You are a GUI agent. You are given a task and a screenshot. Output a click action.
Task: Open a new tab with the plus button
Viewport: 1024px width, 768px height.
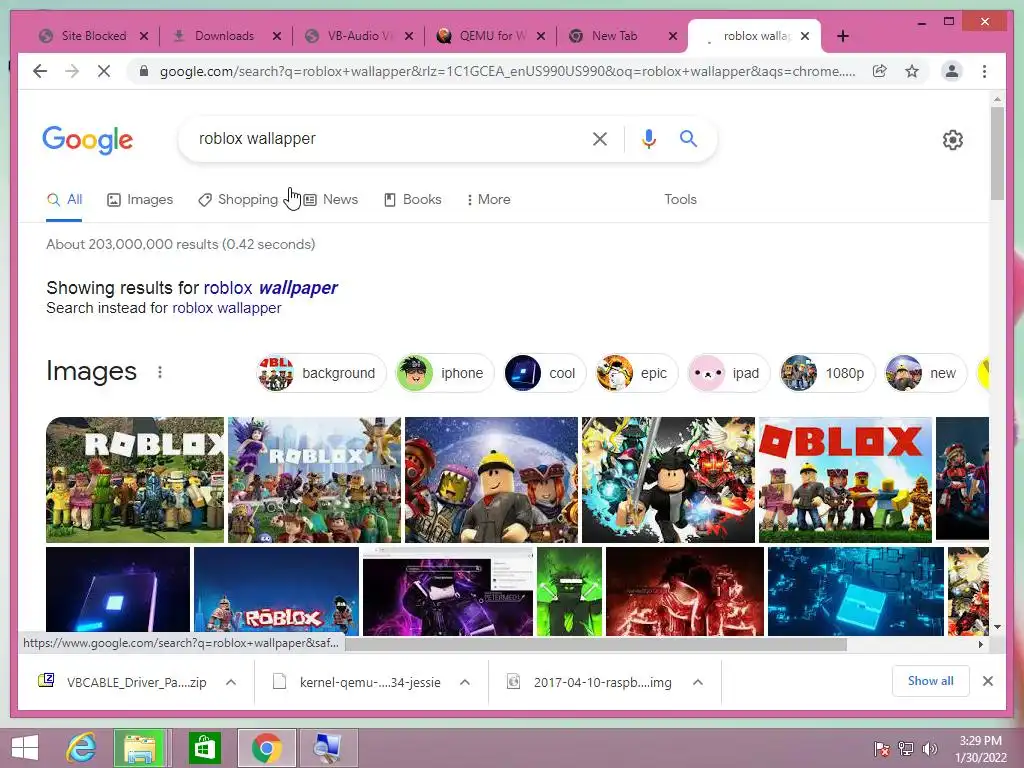click(842, 36)
